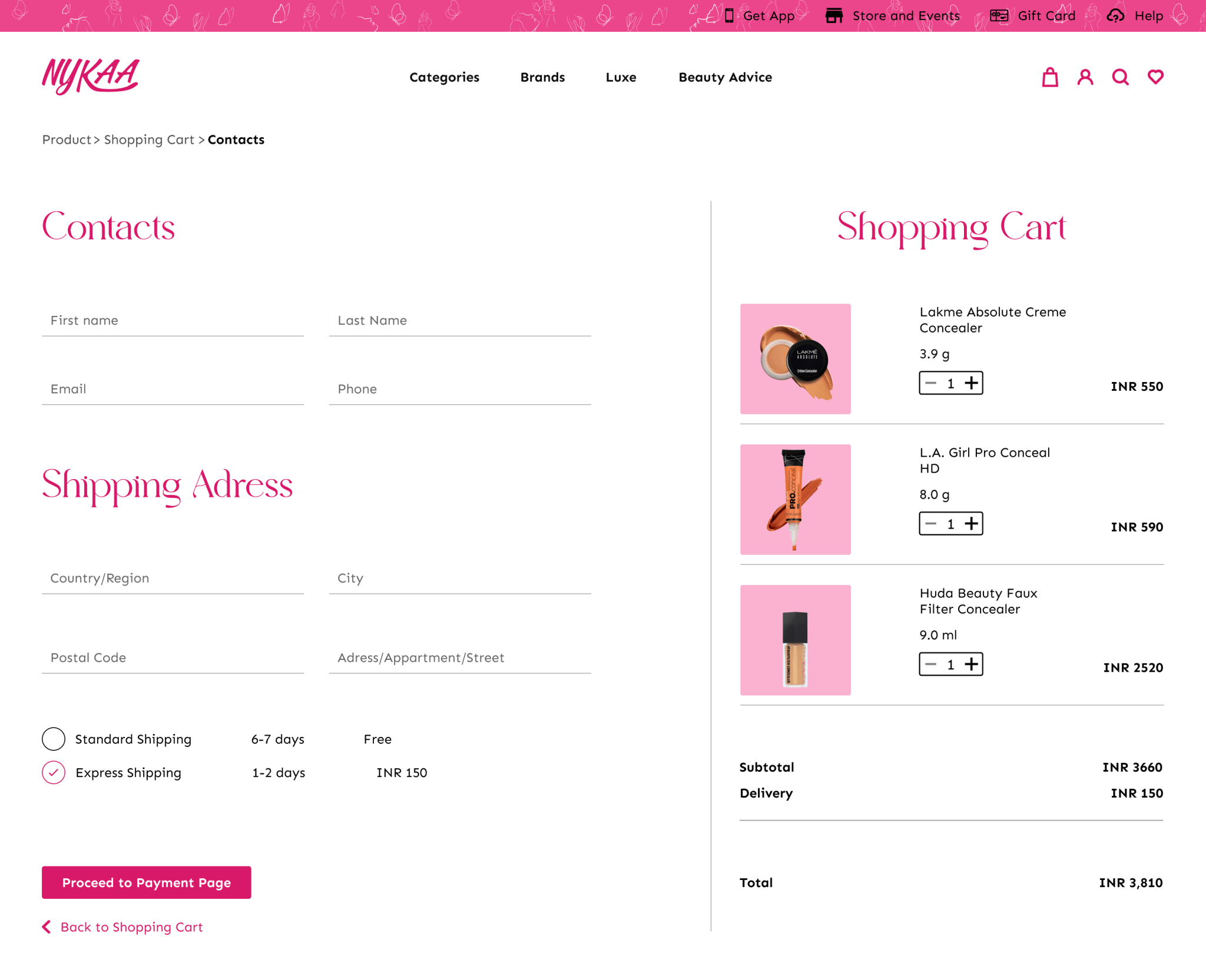The image size is (1206, 980).
Task: Increase Huda Beauty Faux Filter quantity
Action: click(x=971, y=664)
